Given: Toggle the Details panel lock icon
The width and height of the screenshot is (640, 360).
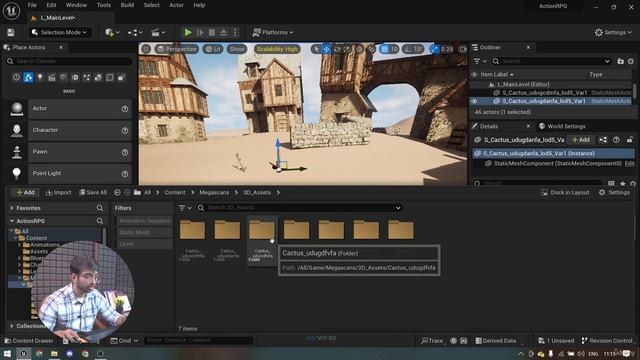Looking at the screenshot, I should tap(630, 140).
